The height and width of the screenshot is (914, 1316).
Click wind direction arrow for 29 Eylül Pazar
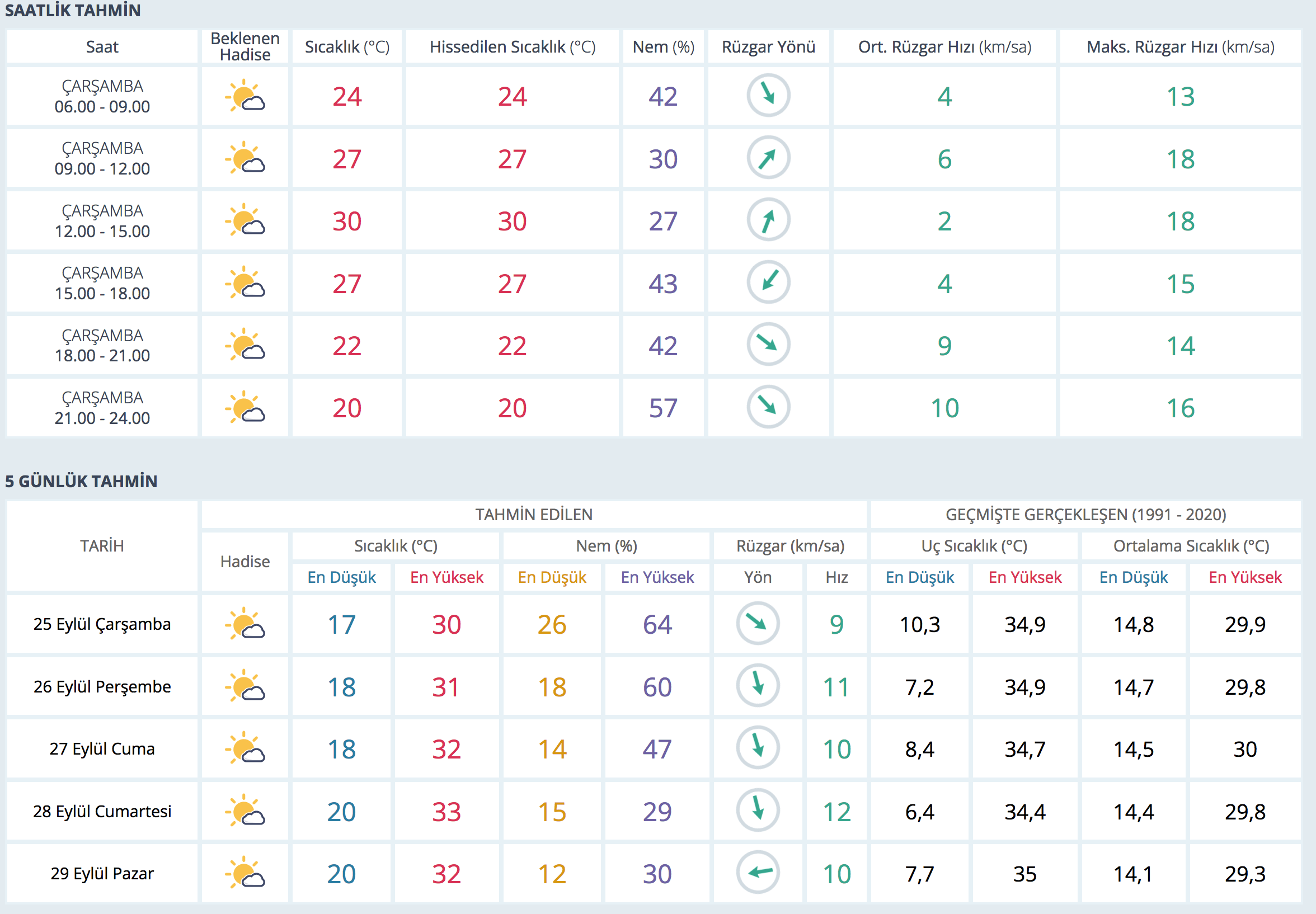[758, 872]
